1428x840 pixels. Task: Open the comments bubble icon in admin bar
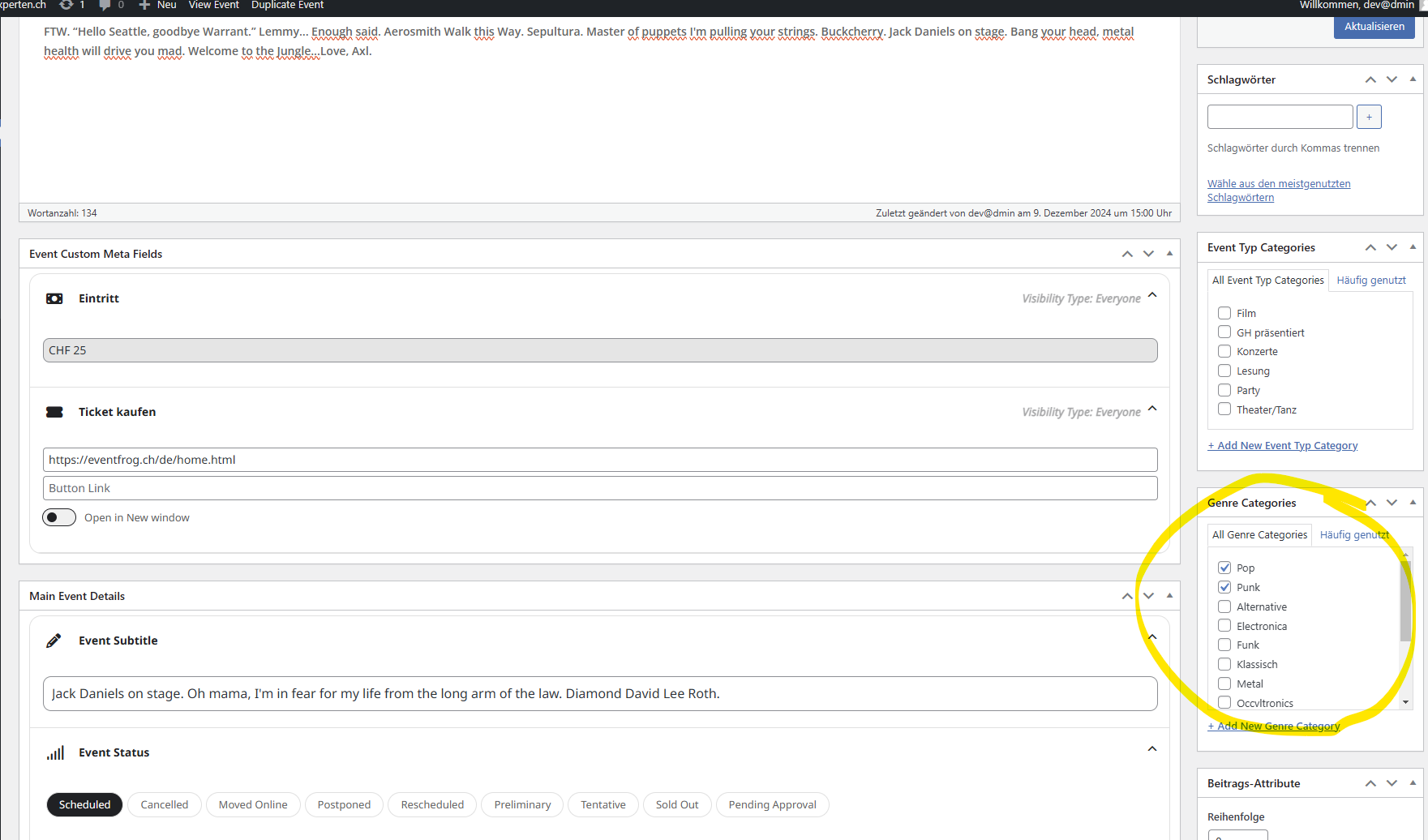[x=105, y=5]
